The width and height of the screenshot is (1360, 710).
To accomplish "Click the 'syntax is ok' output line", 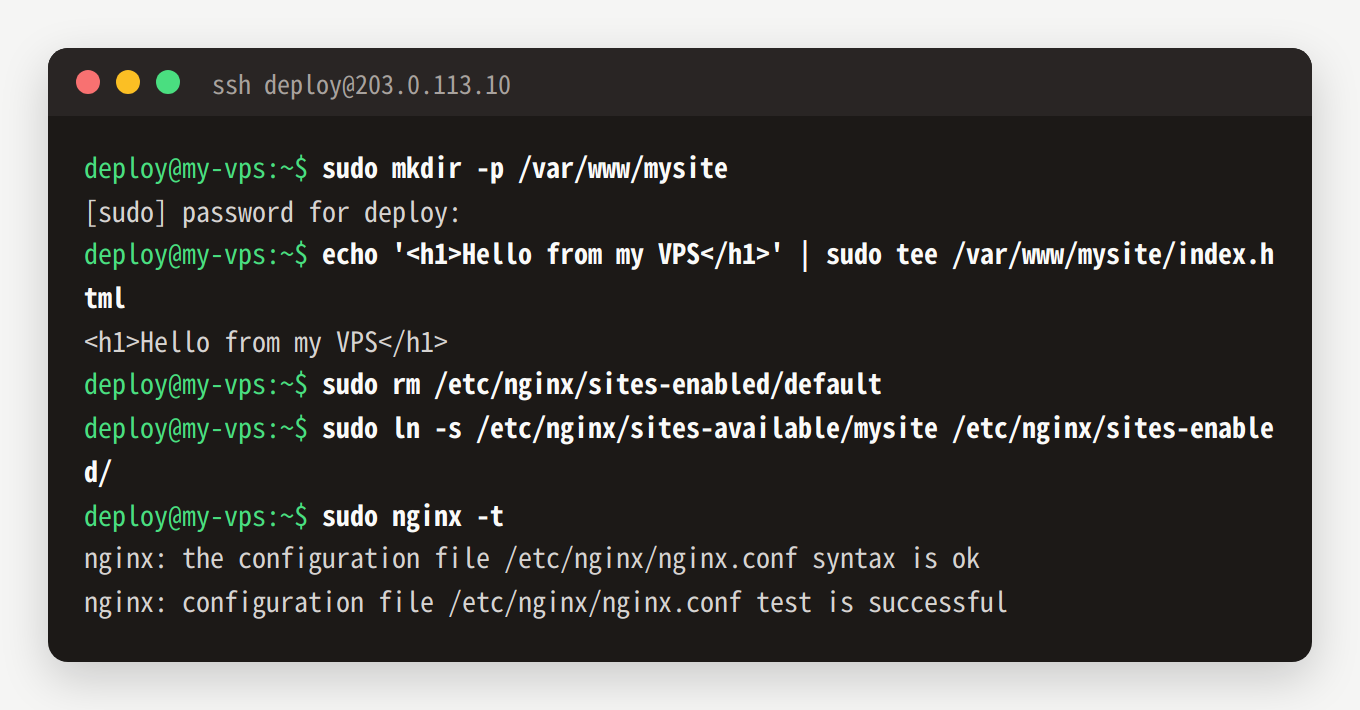I will coord(532,559).
